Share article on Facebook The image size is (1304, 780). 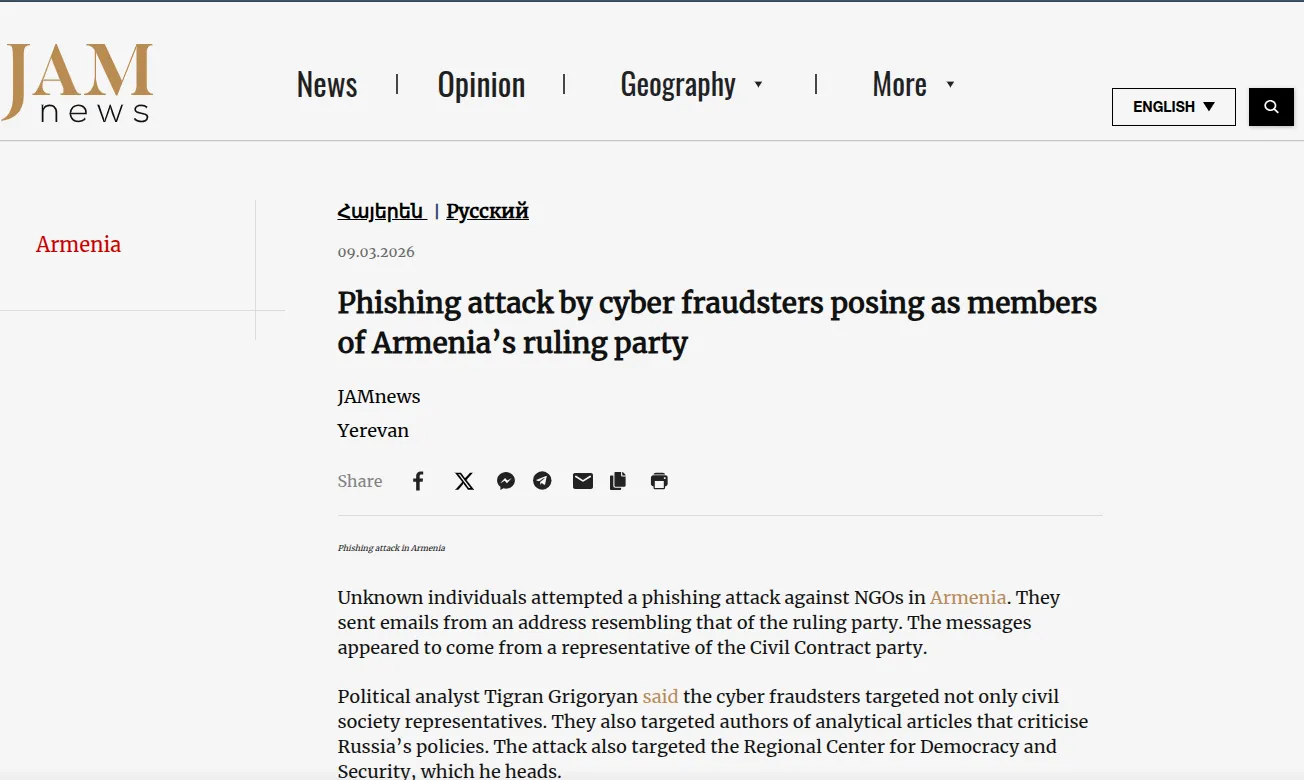[x=418, y=481]
